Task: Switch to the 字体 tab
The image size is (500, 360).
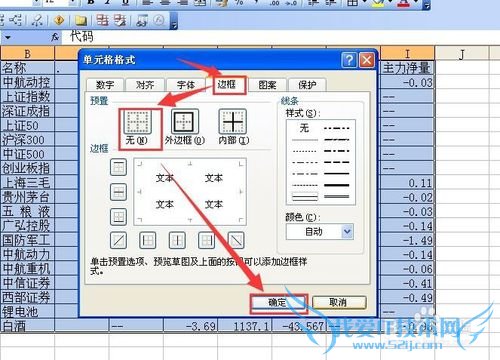Action: pos(186,85)
